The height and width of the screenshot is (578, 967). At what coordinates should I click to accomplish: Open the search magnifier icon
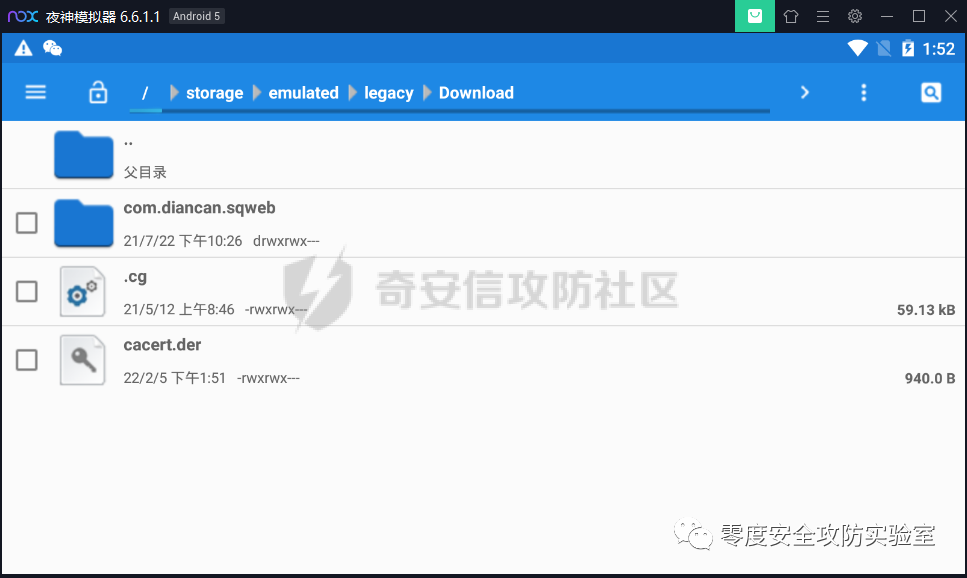coord(931,93)
